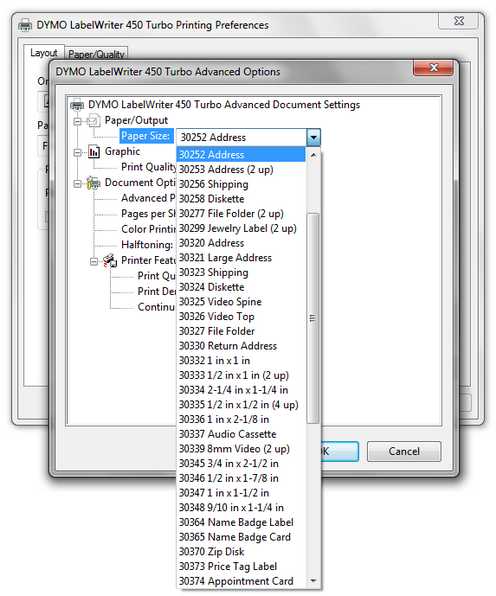Choose 30373 Price Tag Label

click(241, 566)
